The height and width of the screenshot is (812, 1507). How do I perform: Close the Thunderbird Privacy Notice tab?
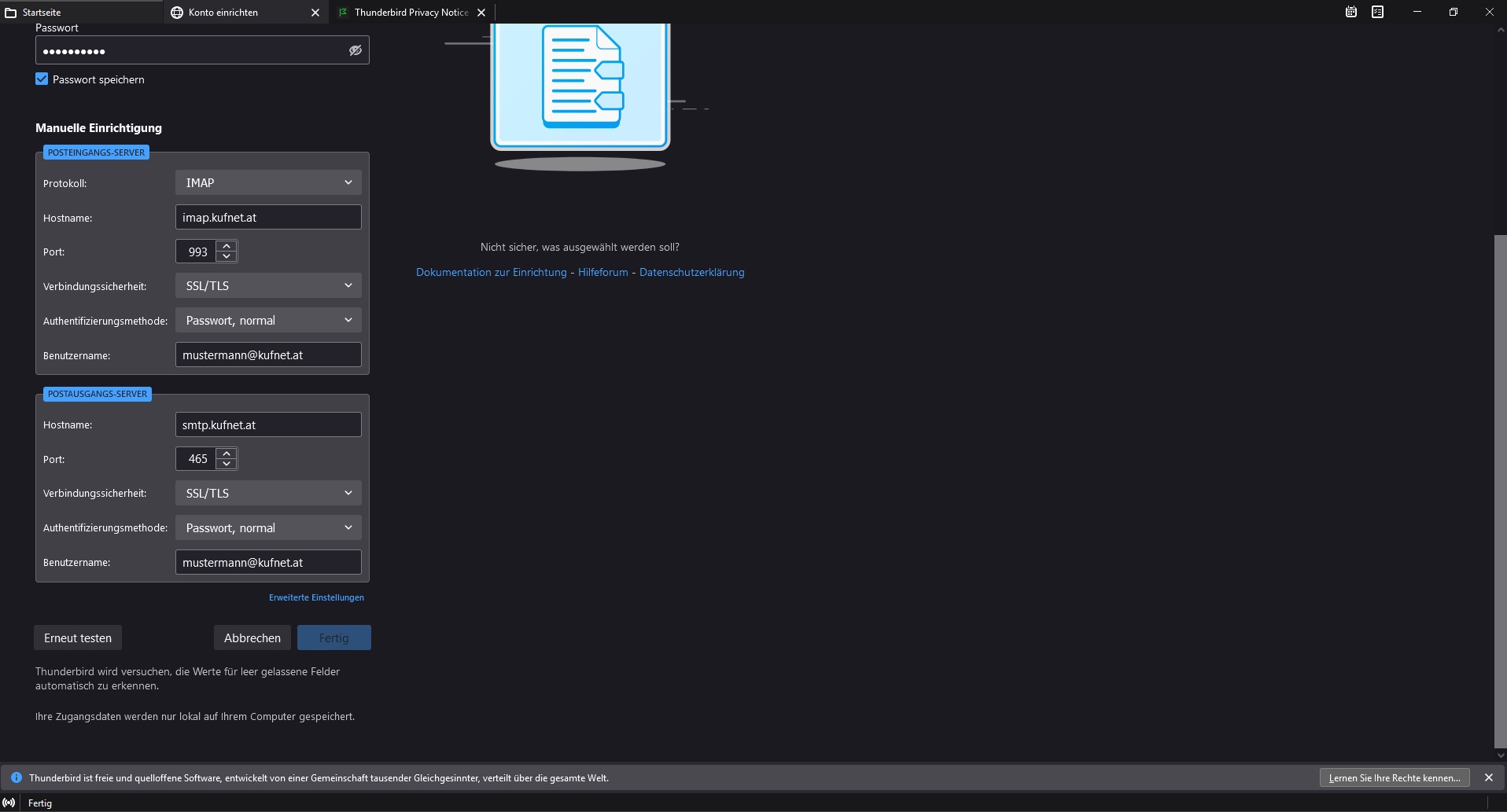pos(481,13)
